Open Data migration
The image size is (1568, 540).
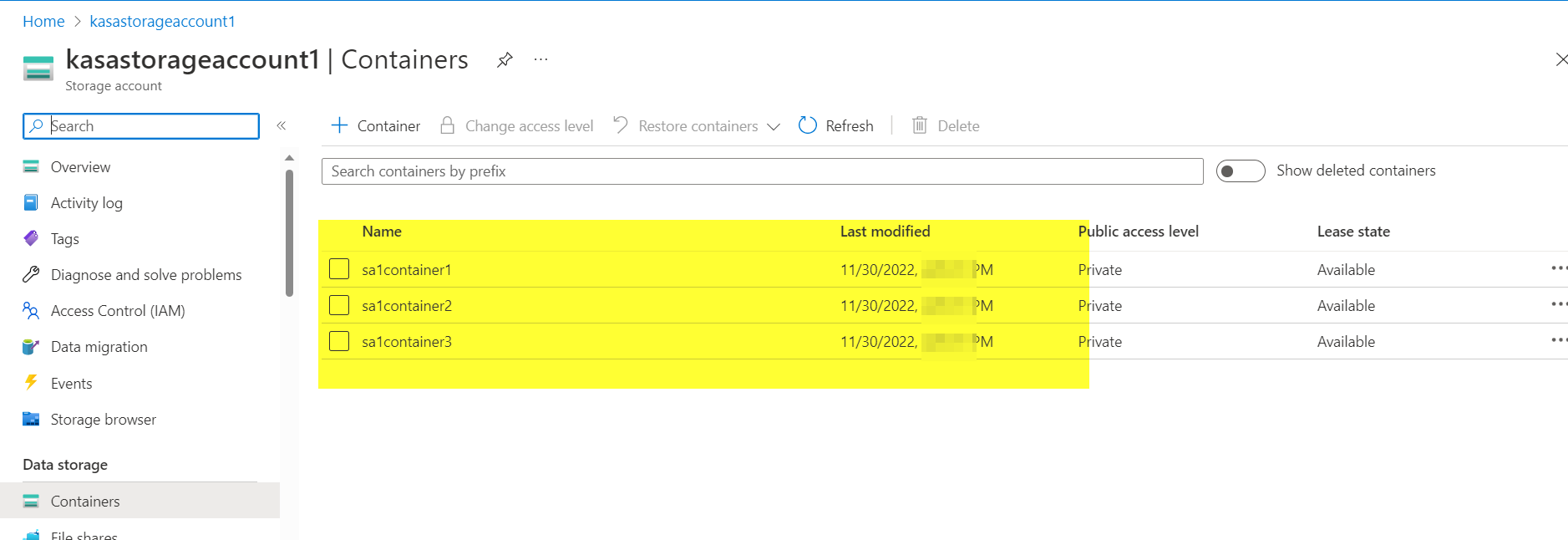point(99,347)
